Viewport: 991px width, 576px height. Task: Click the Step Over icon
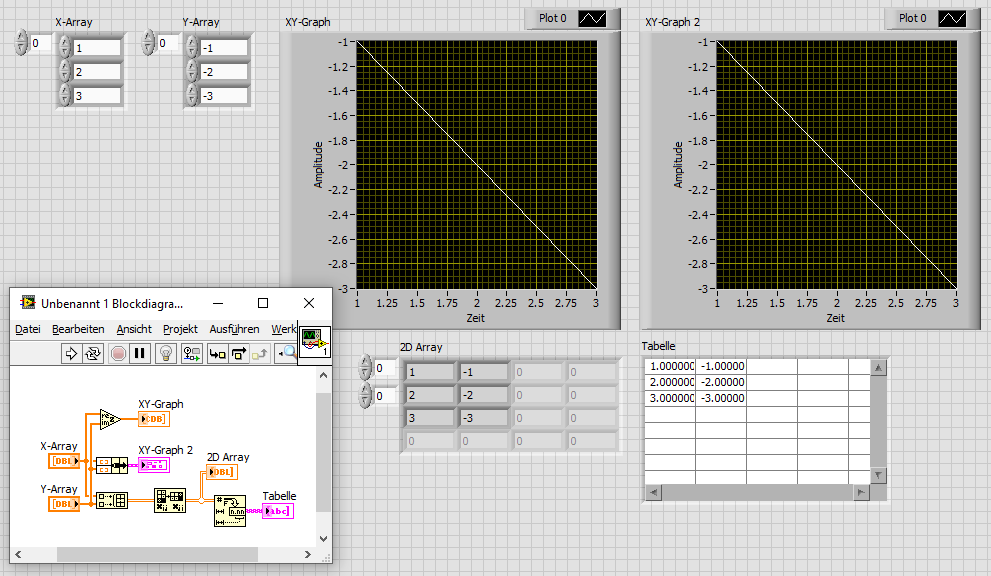tap(239, 353)
